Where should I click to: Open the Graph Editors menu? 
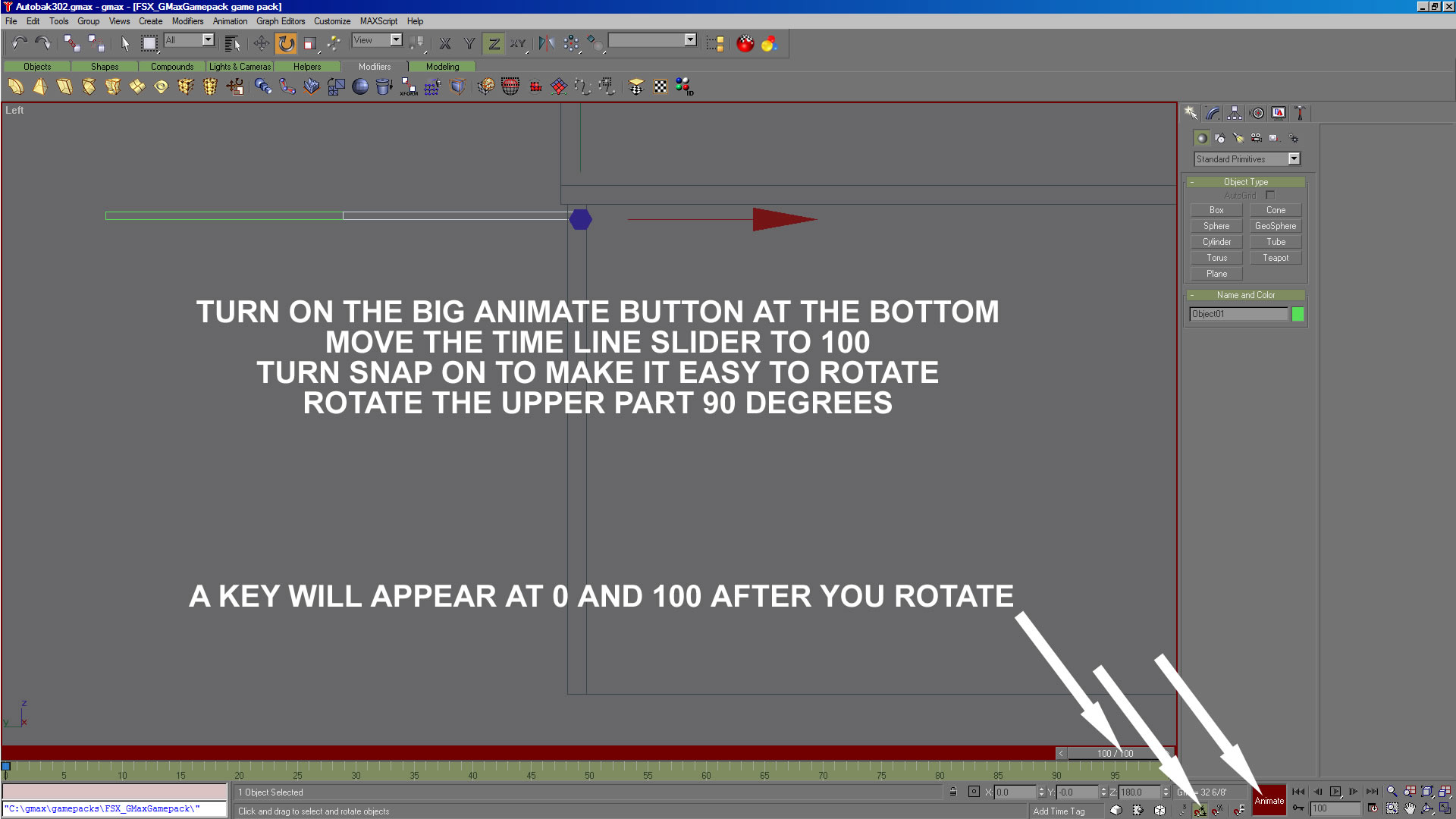[x=280, y=21]
